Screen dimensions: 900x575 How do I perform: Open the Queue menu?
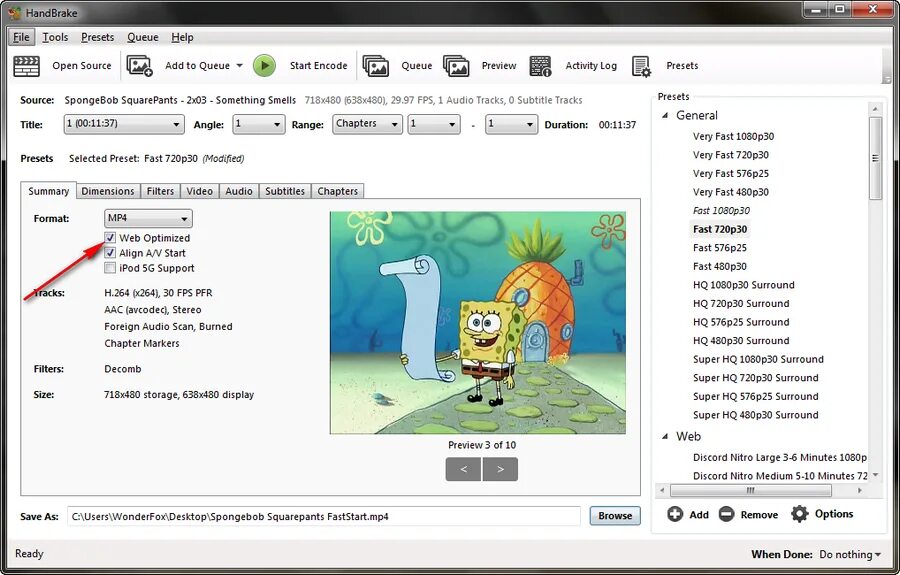pyautogui.click(x=143, y=37)
